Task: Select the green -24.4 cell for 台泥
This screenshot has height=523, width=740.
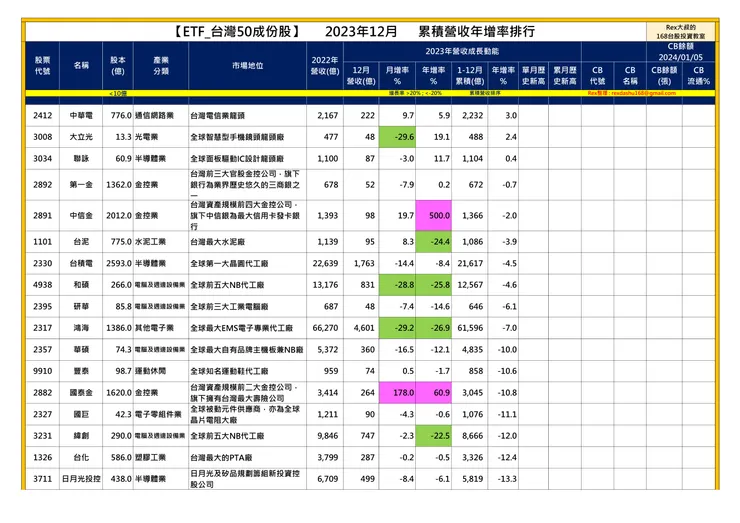Action: pos(434,242)
